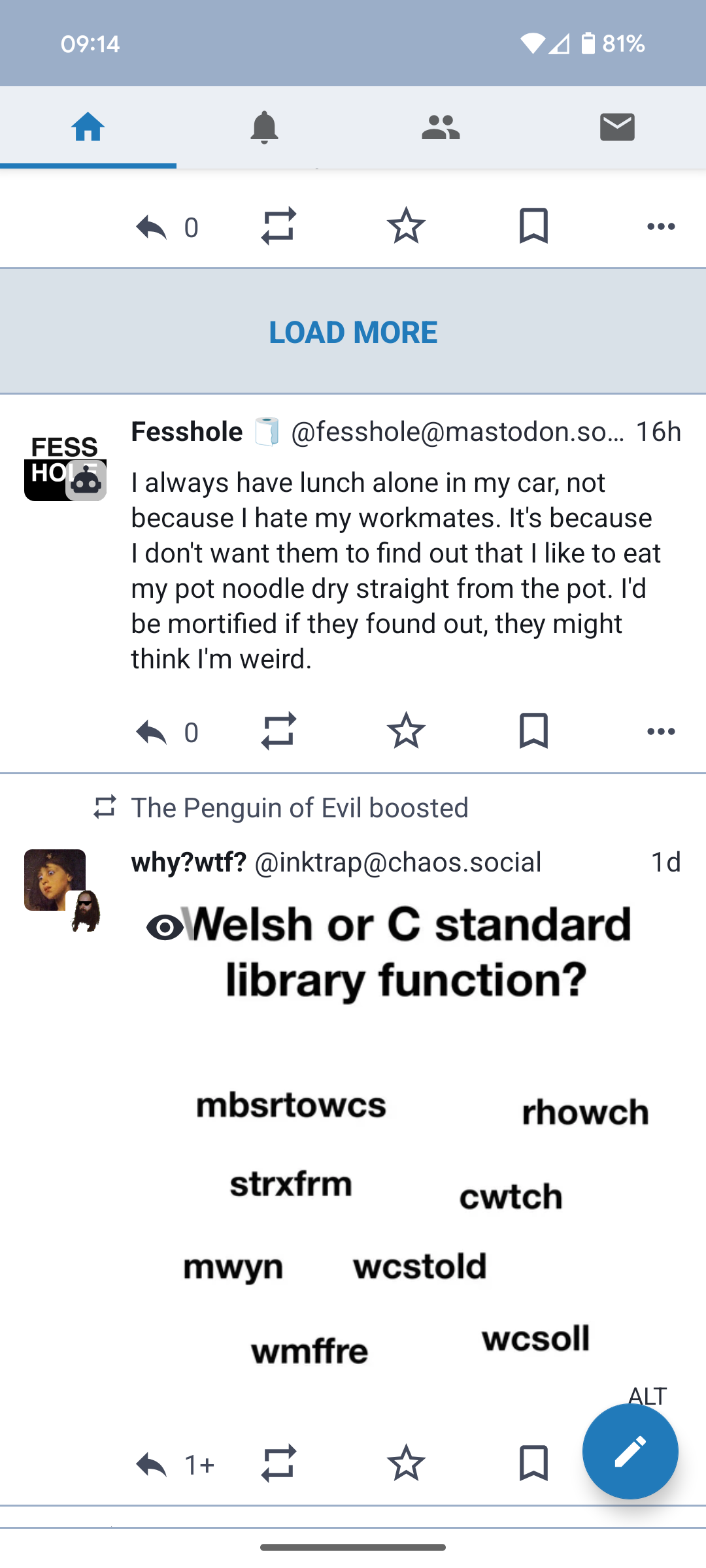
Task: Bookmark the Fesshole pot noodle post
Action: click(x=533, y=730)
